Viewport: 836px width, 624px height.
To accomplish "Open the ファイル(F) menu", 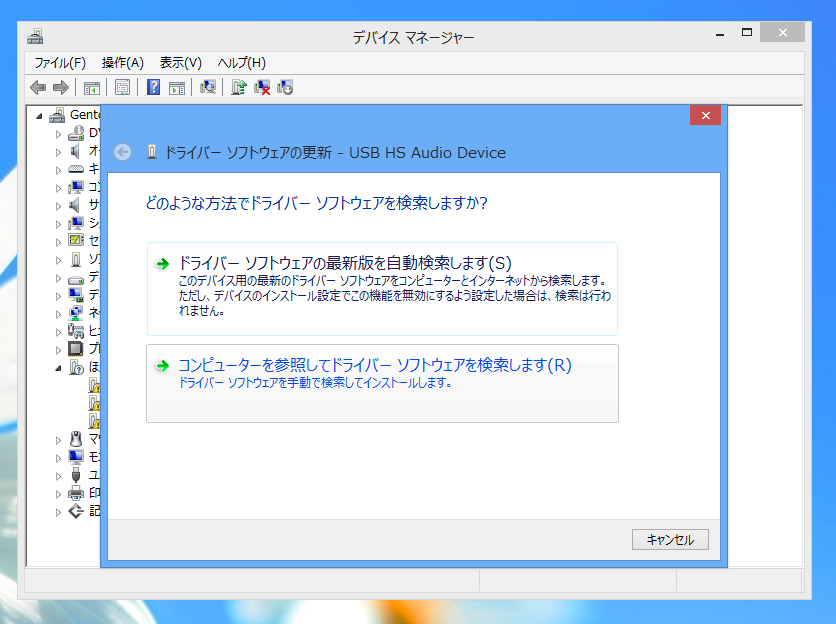I will [60, 63].
